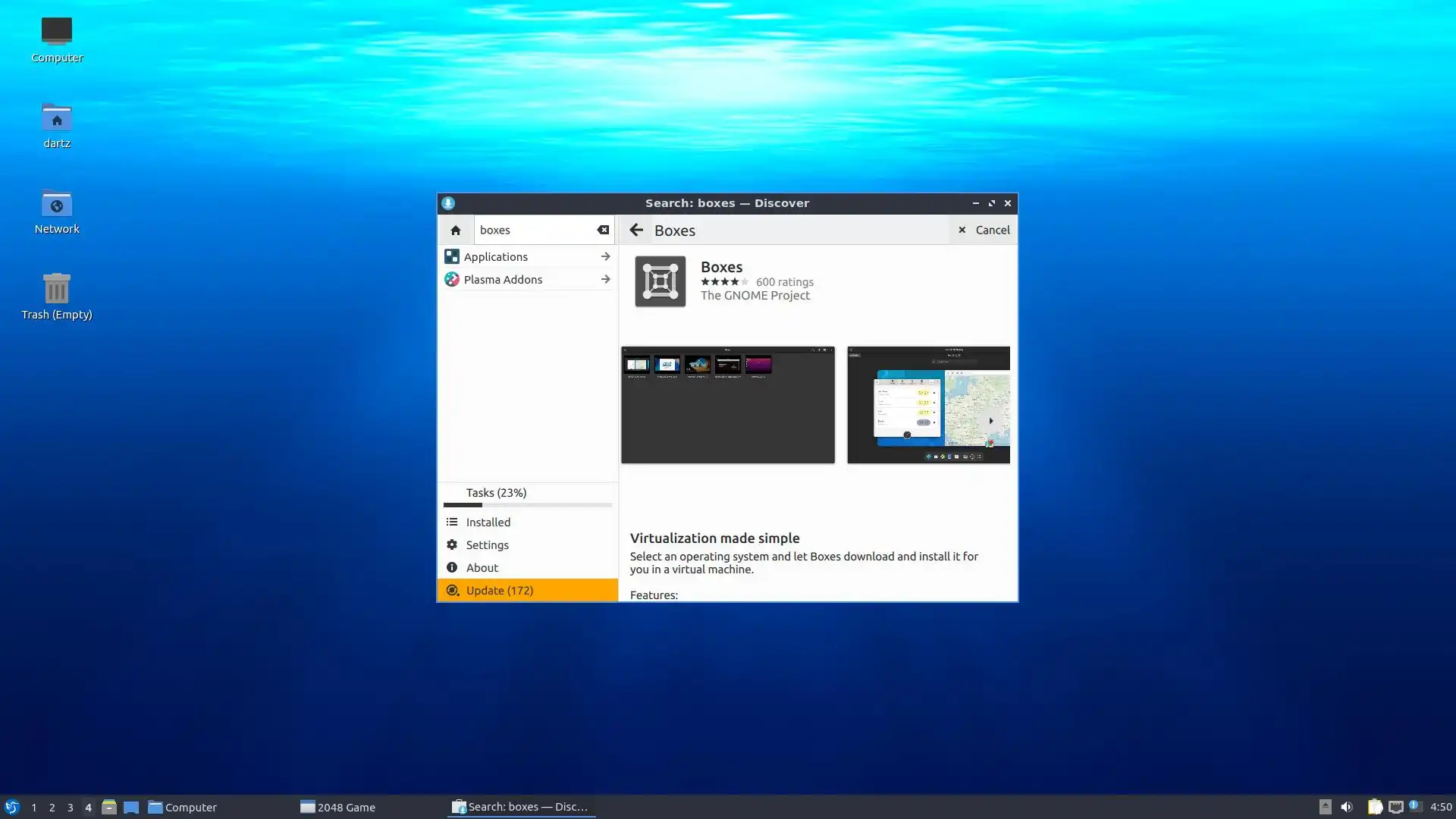
Task: Go back using the arrow beside Boxes
Action: coord(636,230)
